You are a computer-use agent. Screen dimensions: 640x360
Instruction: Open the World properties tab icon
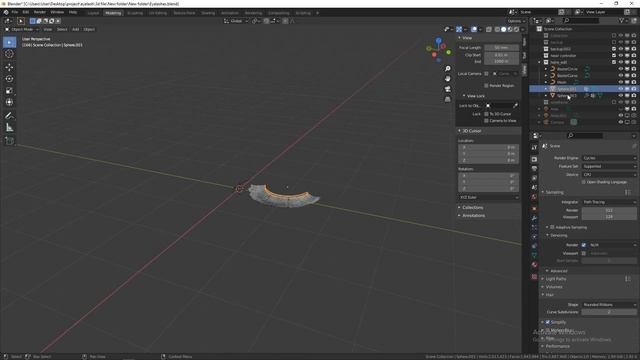tap(534, 197)
